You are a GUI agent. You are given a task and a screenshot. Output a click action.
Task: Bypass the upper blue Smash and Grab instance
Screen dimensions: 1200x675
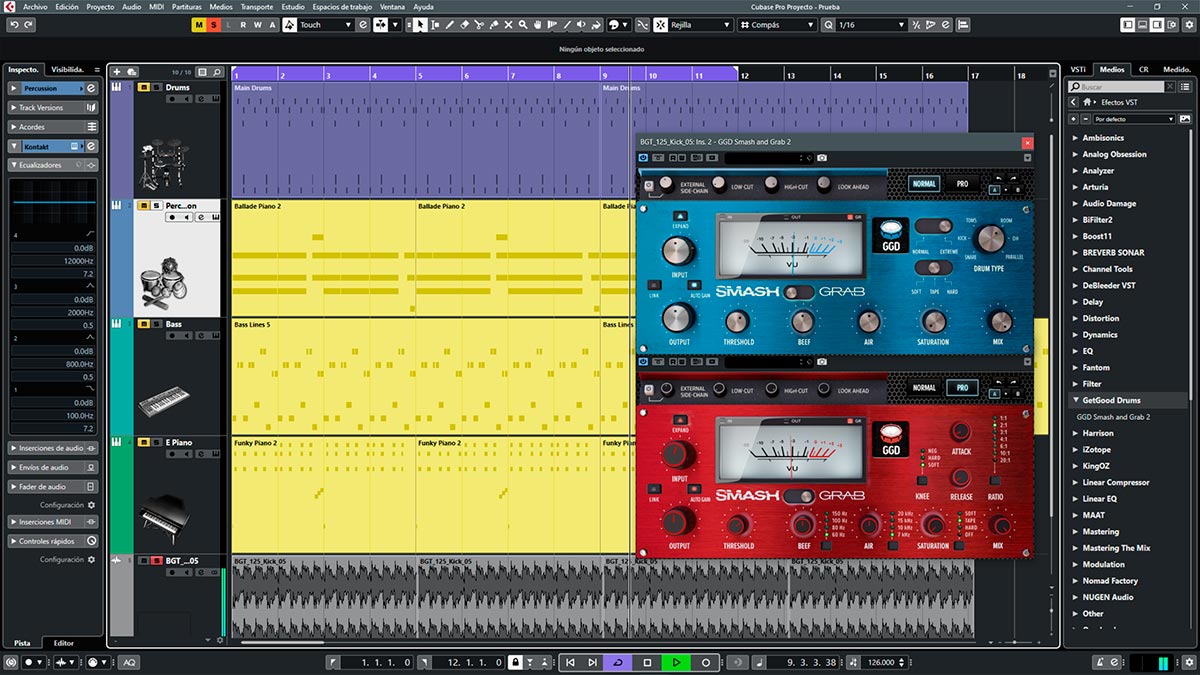click(x=643, y=158)
